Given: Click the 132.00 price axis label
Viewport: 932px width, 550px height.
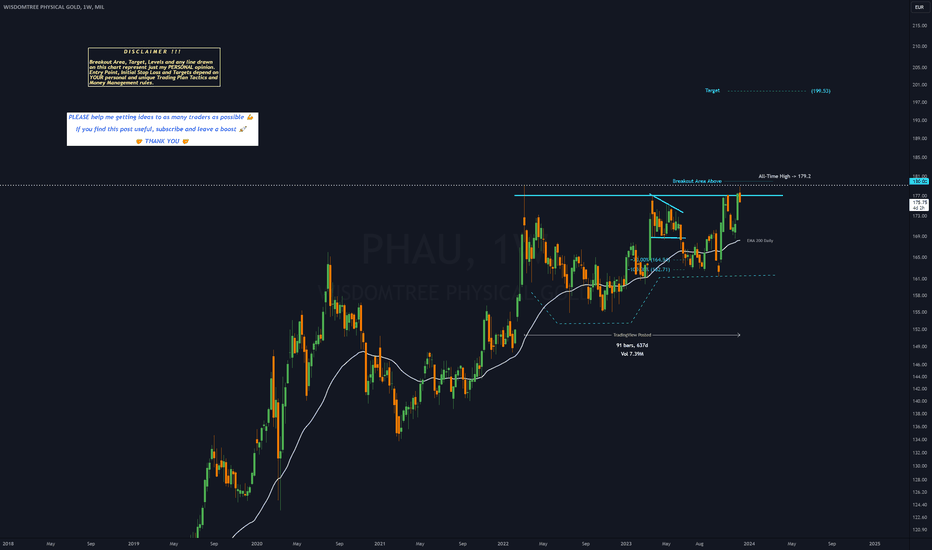Looking at the screenshot, I should coord(920,452).
